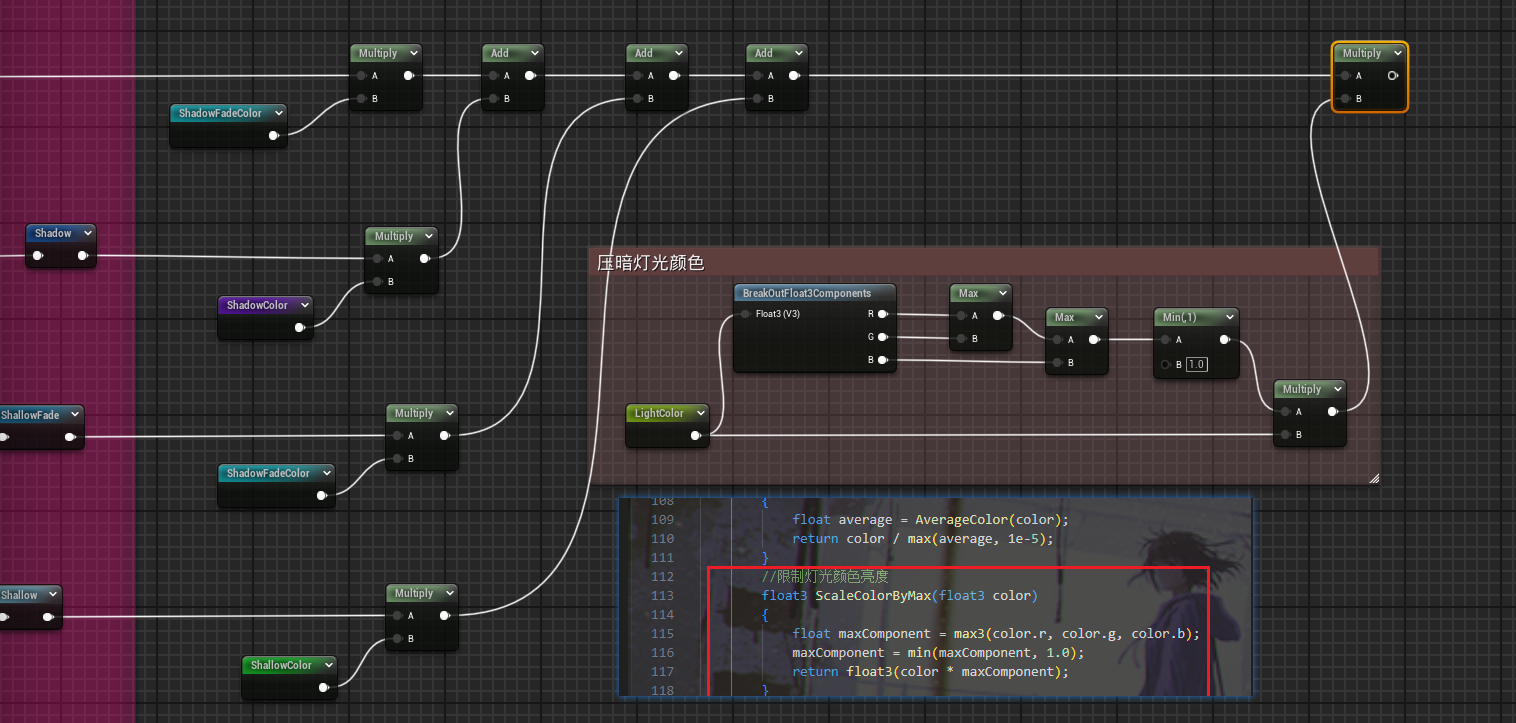Screen dimensions: 1516x723
Task: Click the B output pin on BreakOutFloat3Components
Action: [882, 360]
